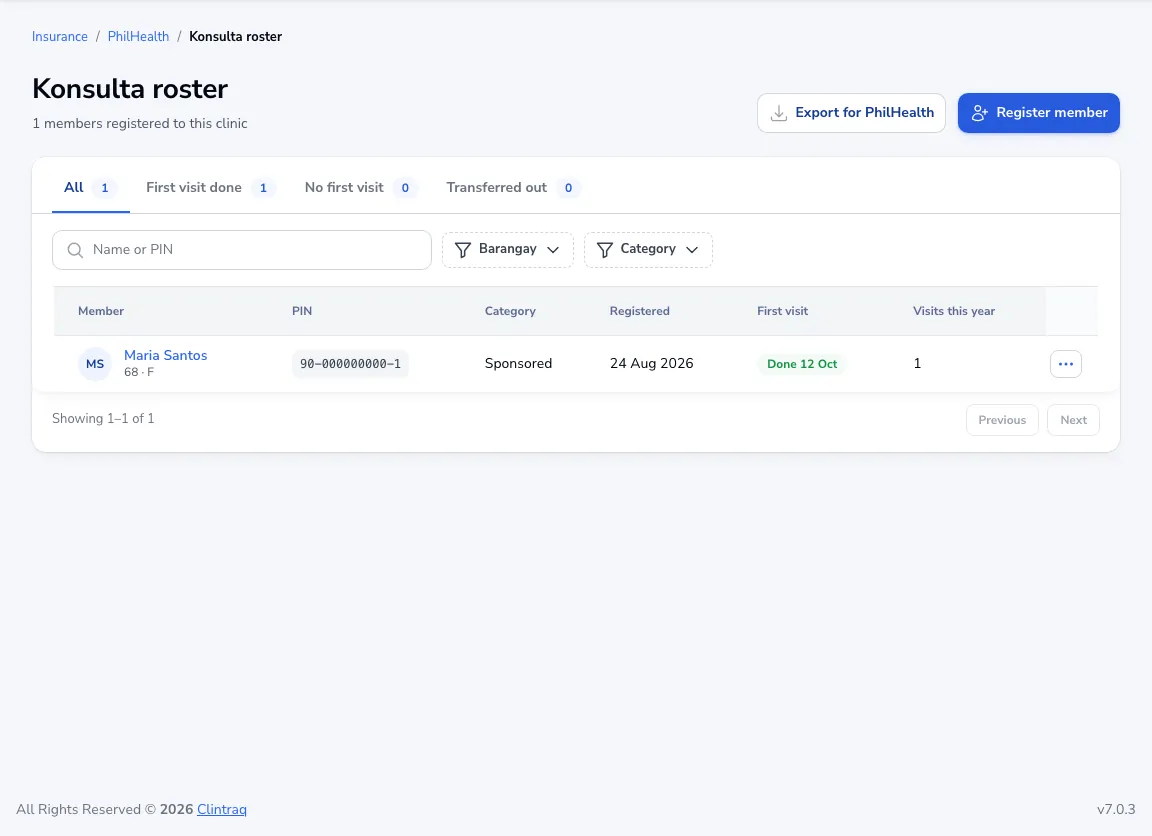Go to PhilHealth breadcrumb link
The height and width of the screenshot is (836, 1152).
coord(138,37)
